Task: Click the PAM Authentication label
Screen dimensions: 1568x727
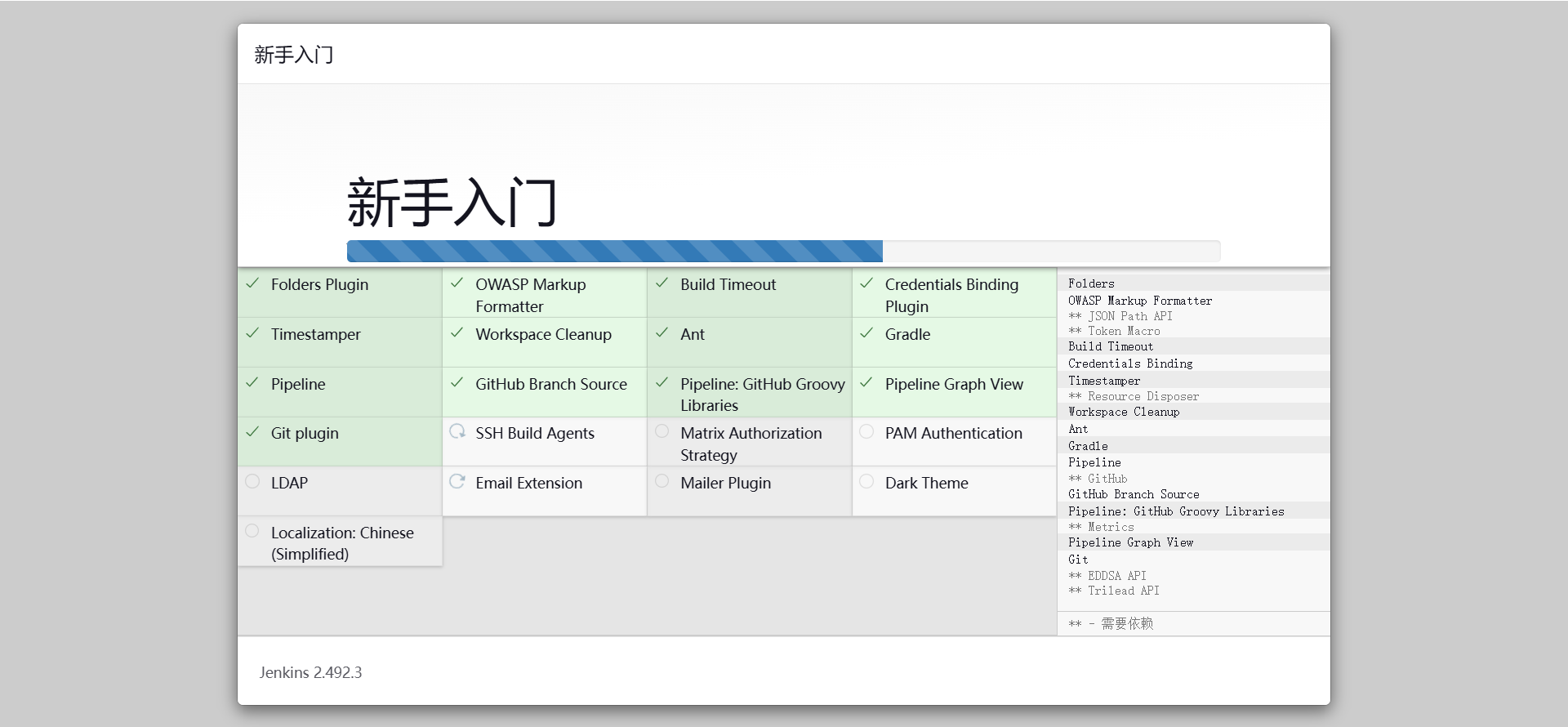Action: [x=953, y=433]
